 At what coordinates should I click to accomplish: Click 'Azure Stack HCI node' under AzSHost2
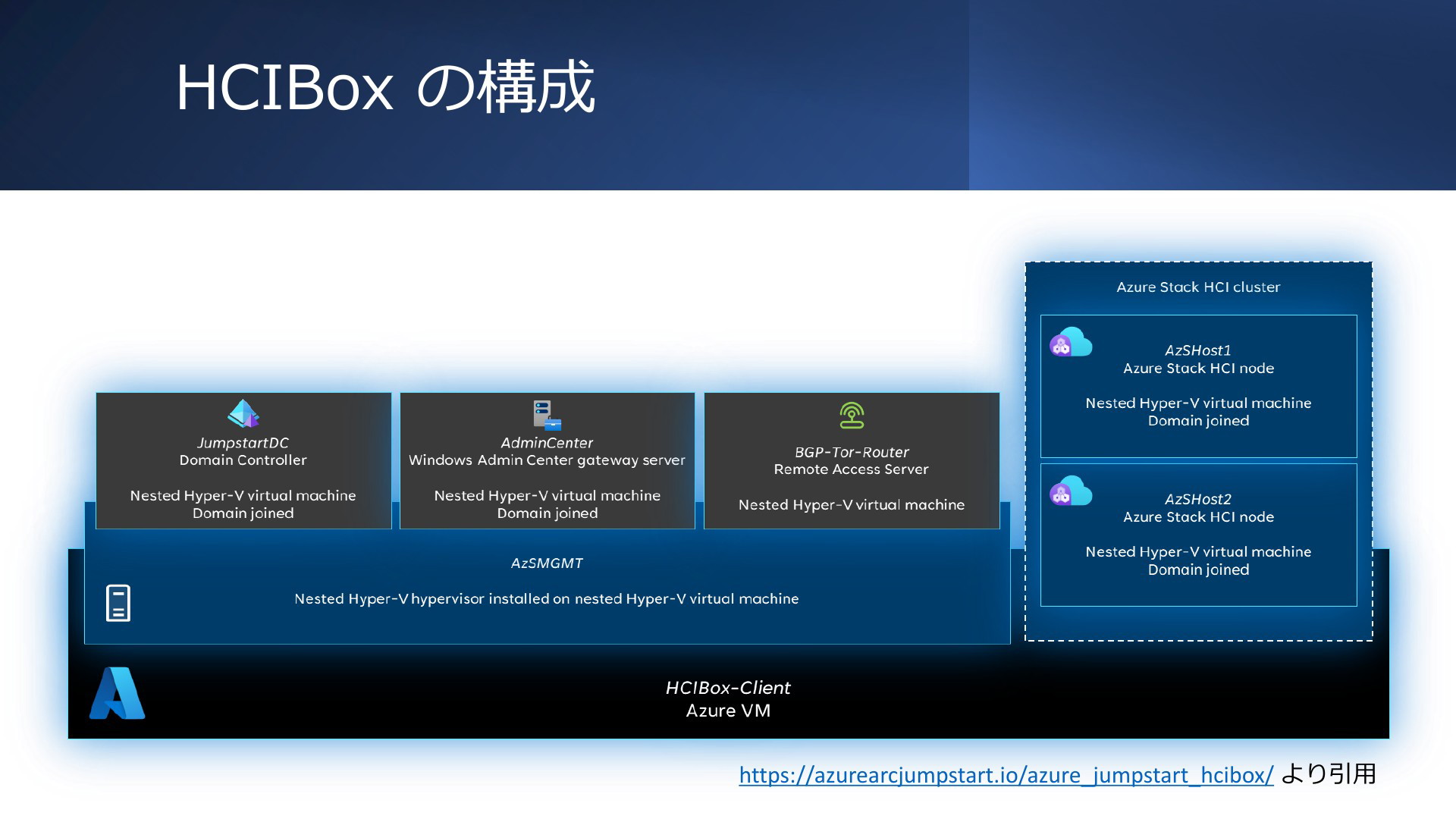pos(1198,517)
